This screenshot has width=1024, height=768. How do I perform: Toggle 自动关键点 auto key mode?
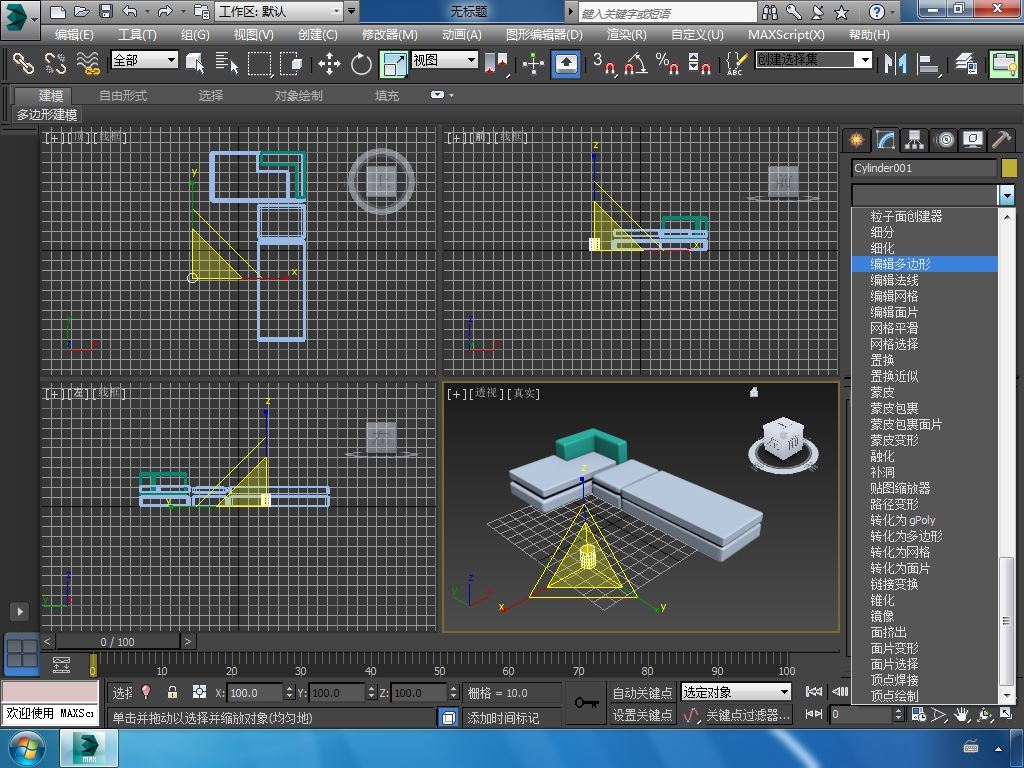pos(642,692)
